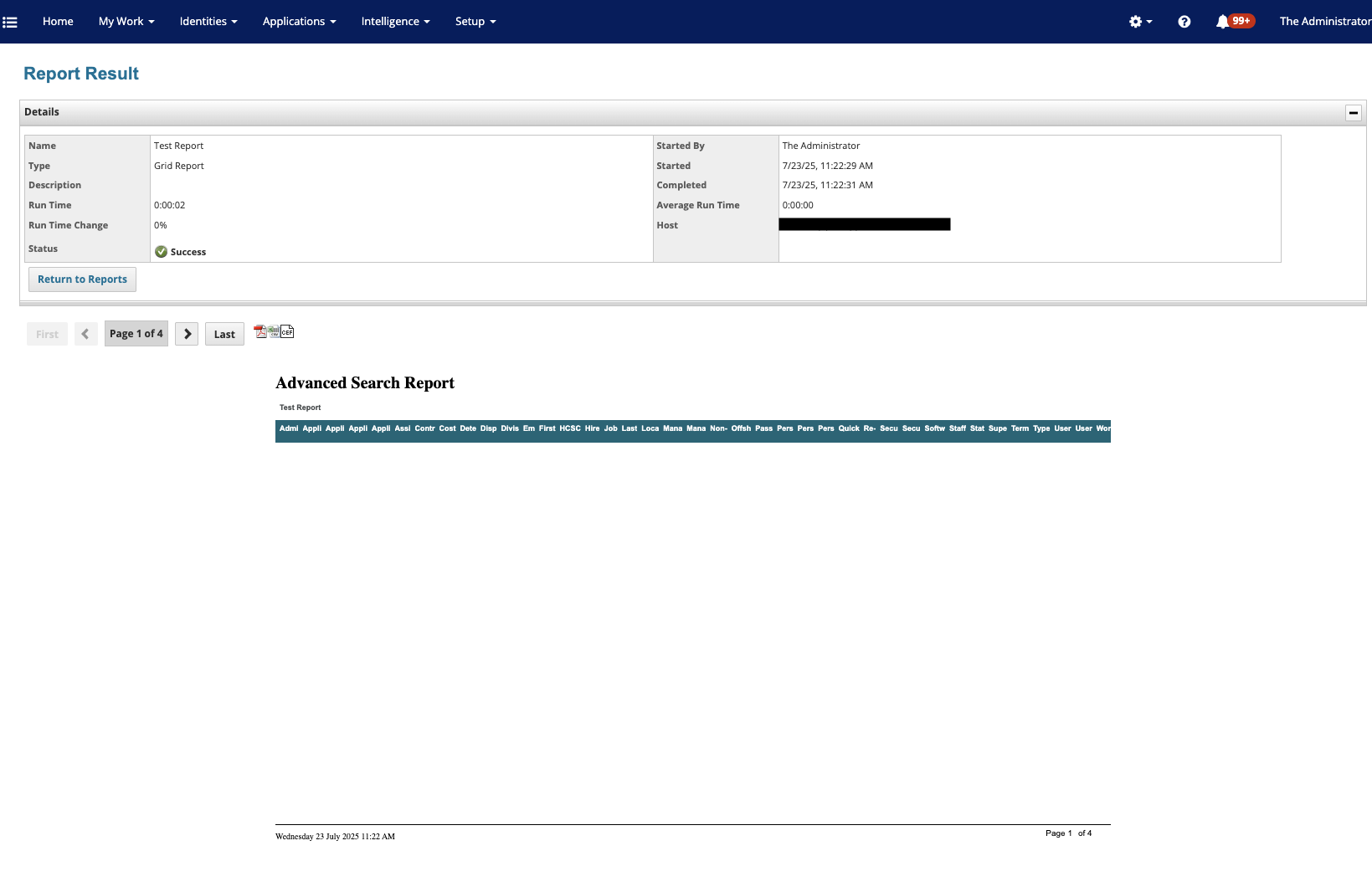Click the Test Report name value

point(178,146)
